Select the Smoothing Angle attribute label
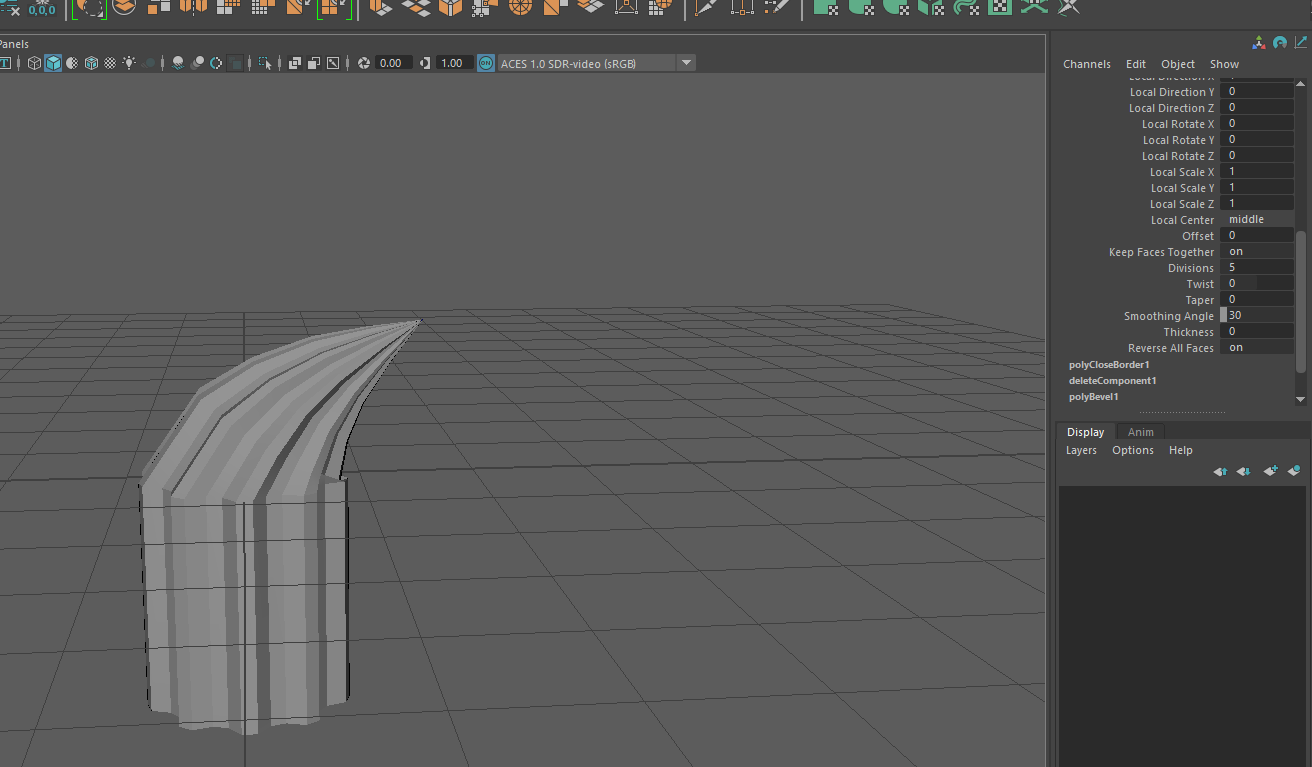 pyautogui.click(x=1169, y=316)
